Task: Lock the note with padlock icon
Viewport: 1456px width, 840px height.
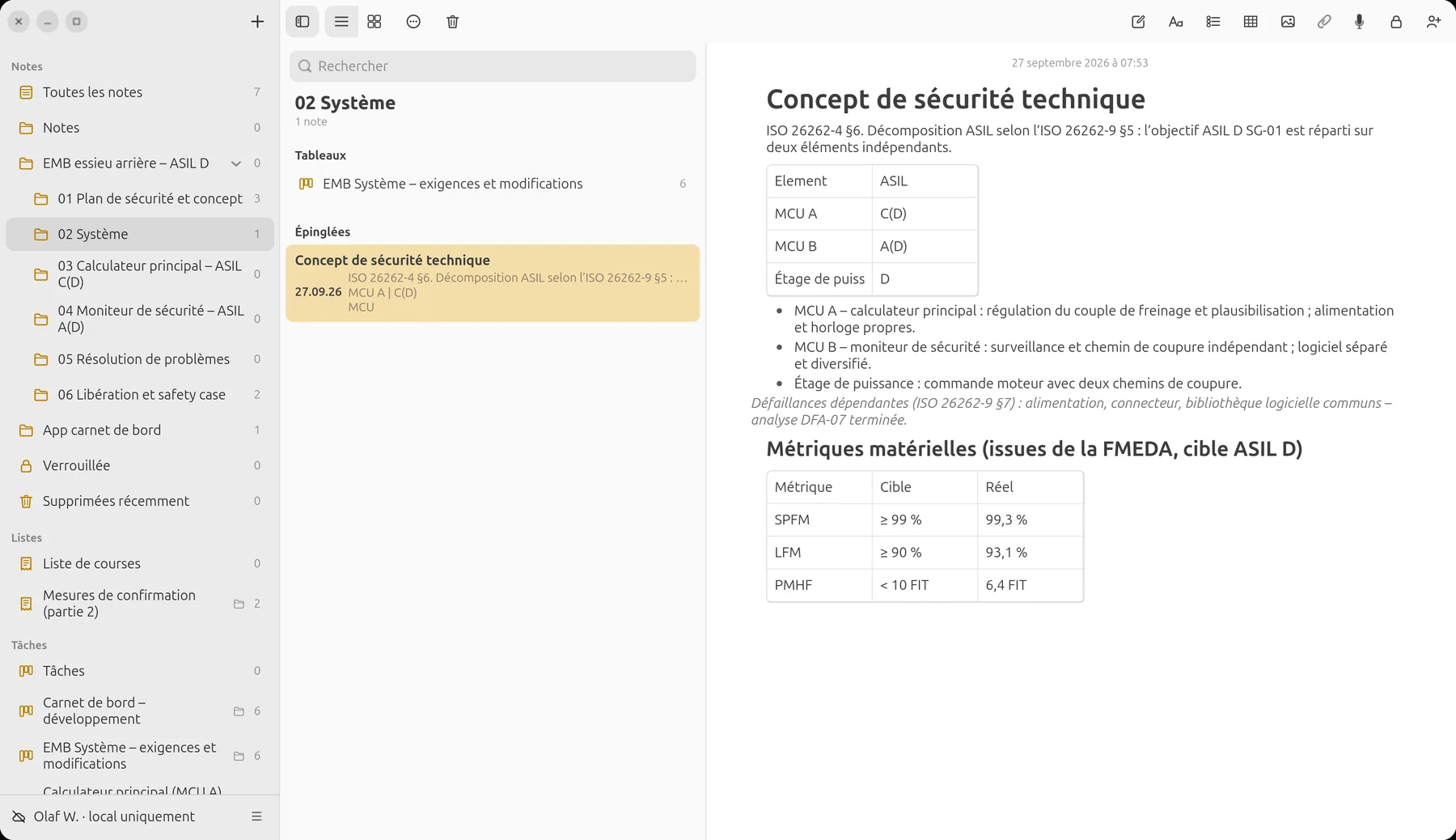Action: [x=1396, y=22]
